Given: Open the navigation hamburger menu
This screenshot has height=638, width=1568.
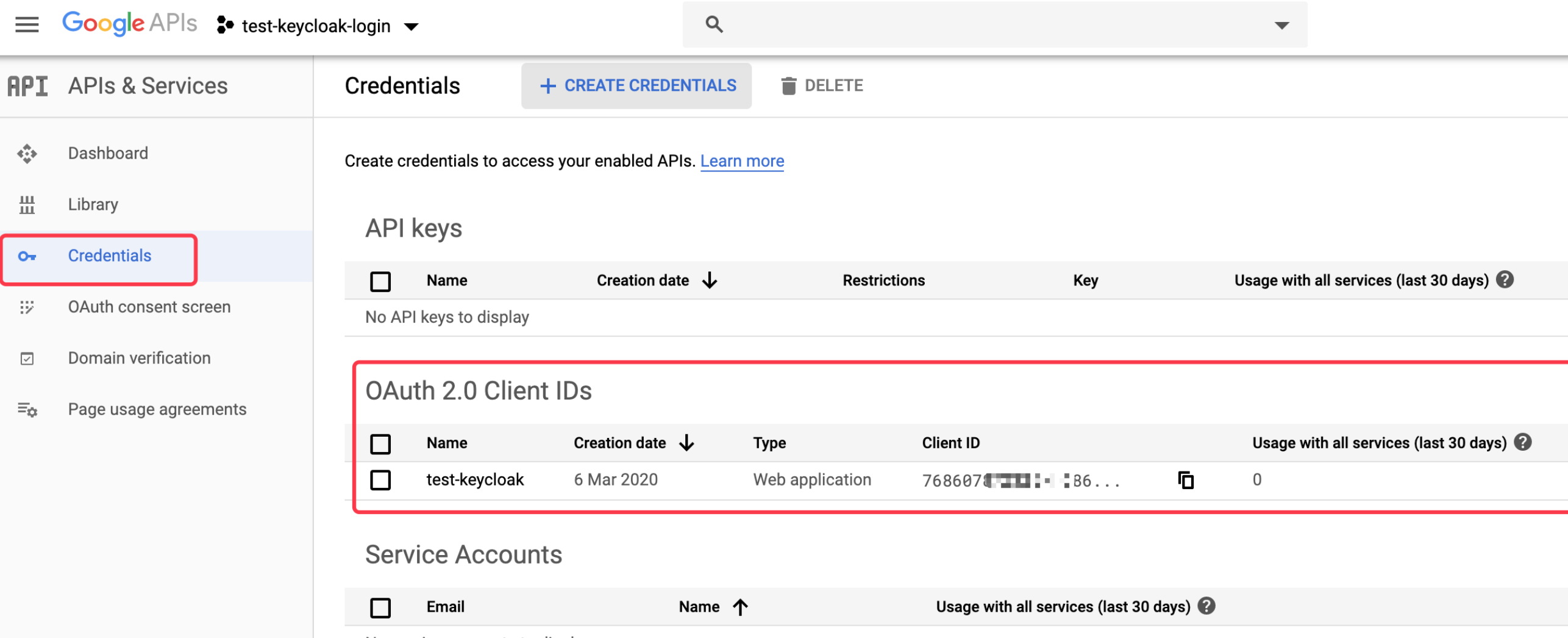Looking at the screenshot, I should pyautogui.click(x=26, y=24).
